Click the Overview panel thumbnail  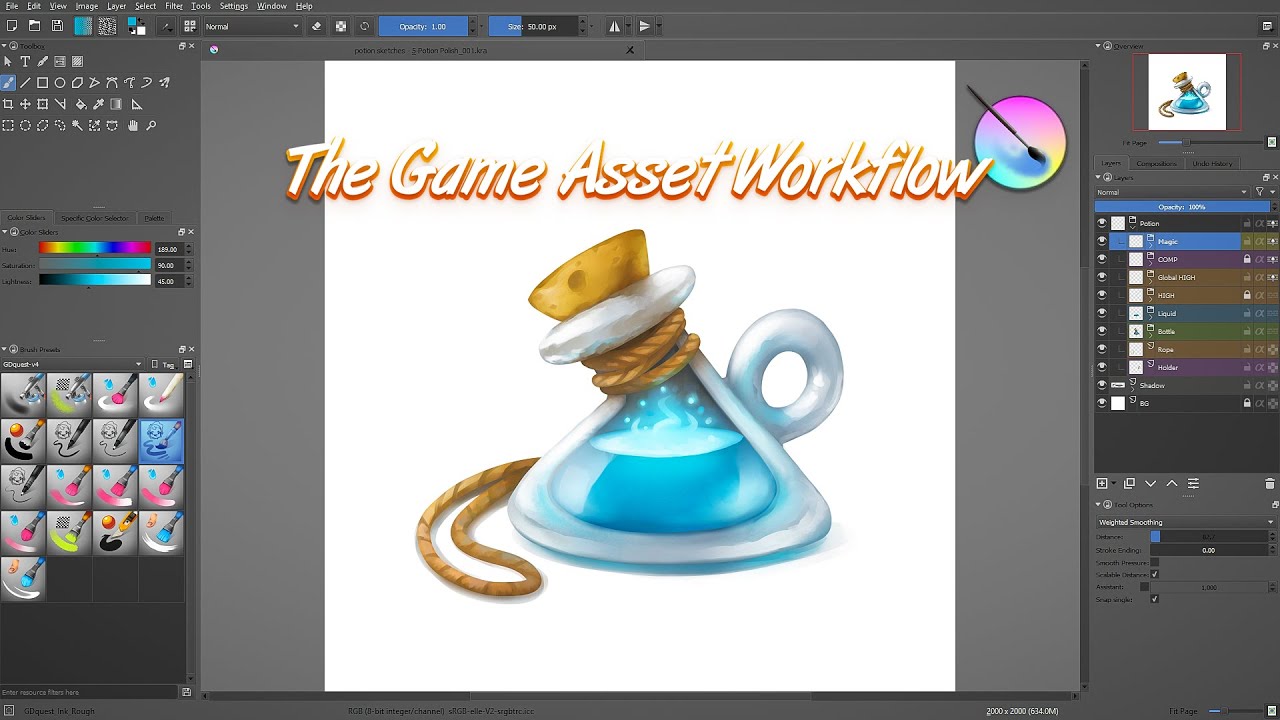click(1185, 92)
